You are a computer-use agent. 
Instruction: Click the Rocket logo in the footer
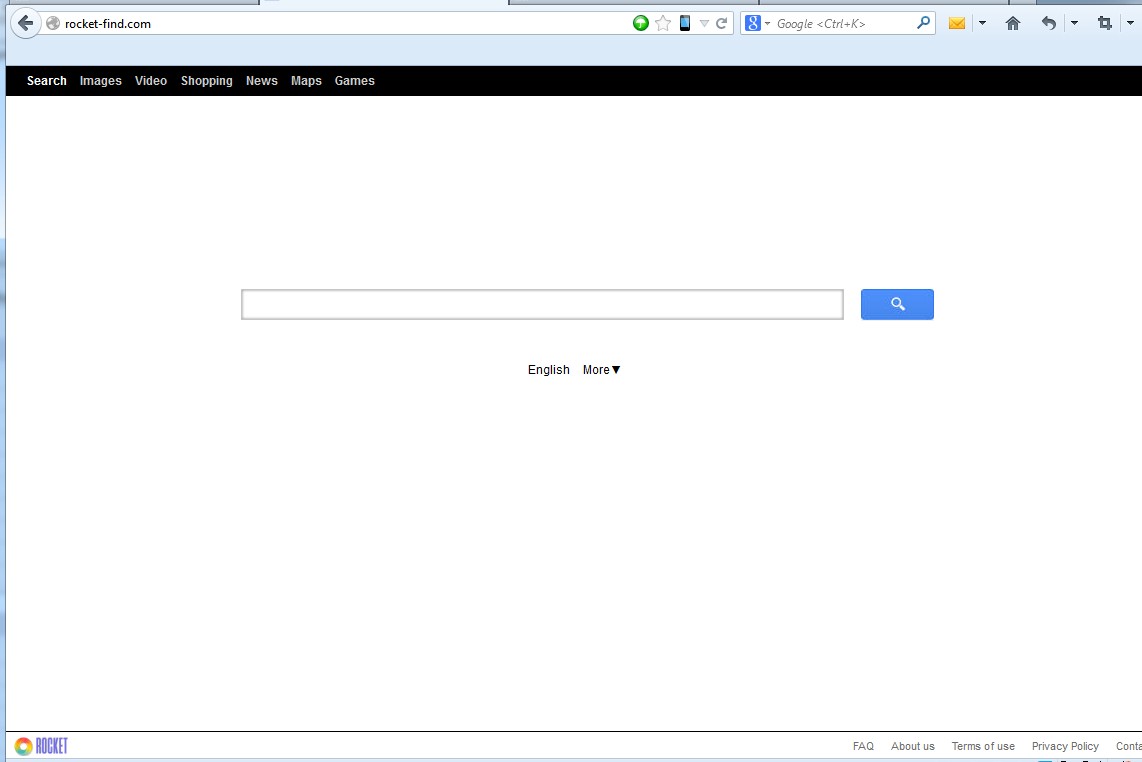click(42, 746)
